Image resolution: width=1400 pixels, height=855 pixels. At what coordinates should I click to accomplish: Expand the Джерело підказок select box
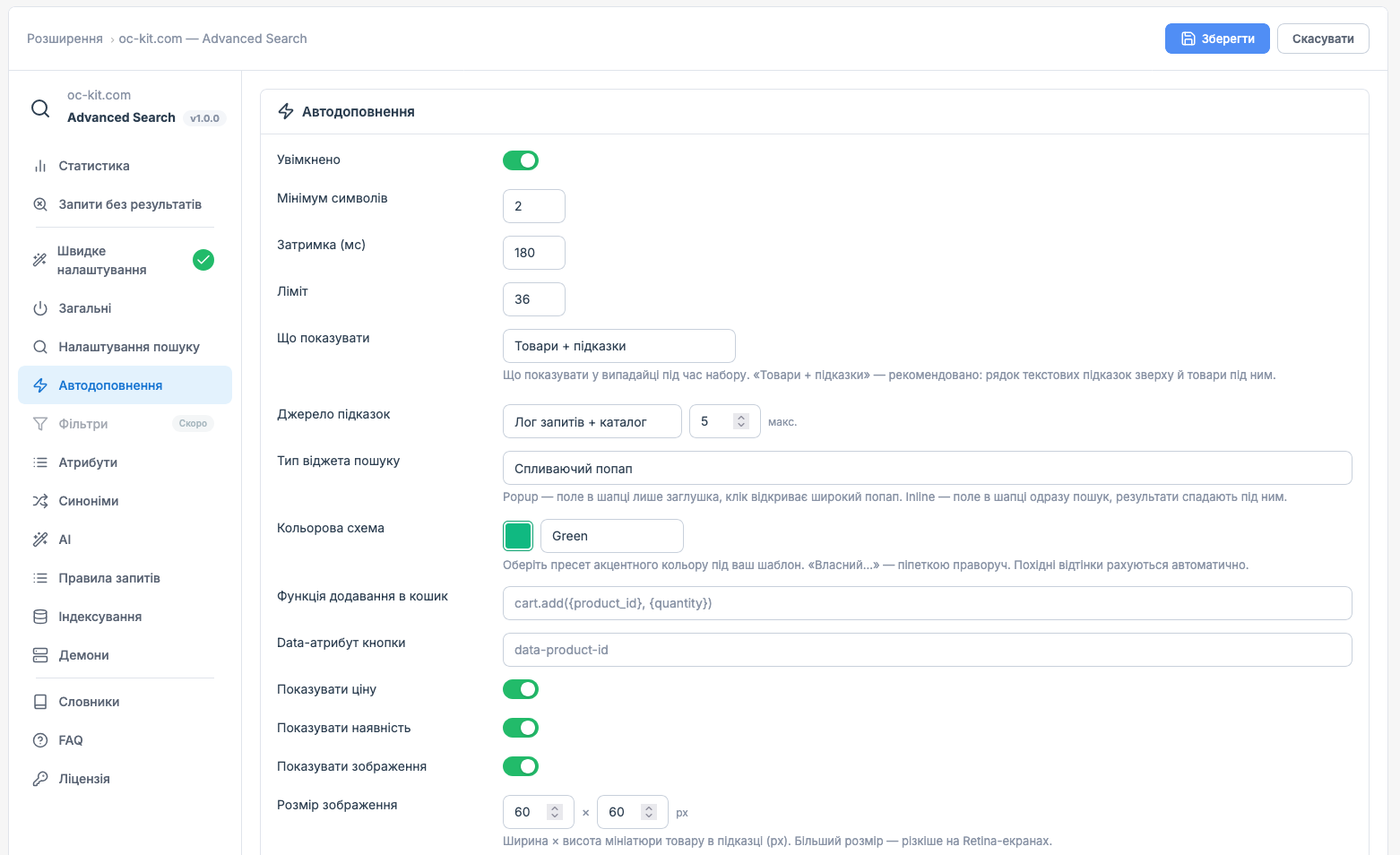click(x=592, y=421)
